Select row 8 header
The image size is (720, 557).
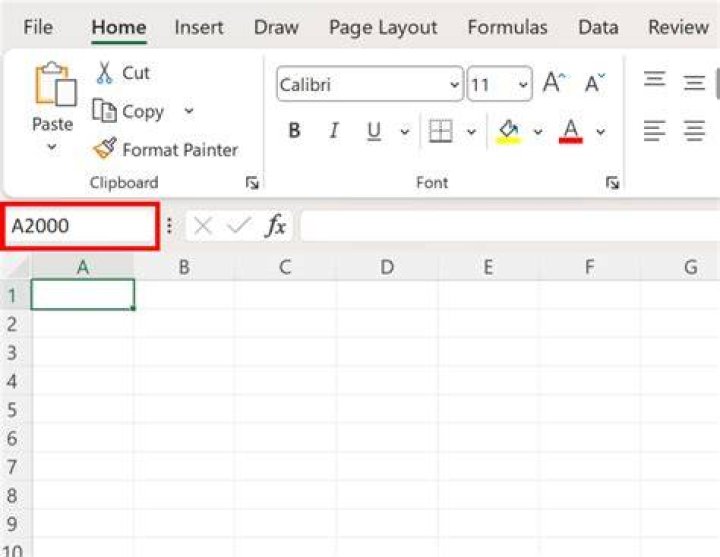(x=15, y=495)
